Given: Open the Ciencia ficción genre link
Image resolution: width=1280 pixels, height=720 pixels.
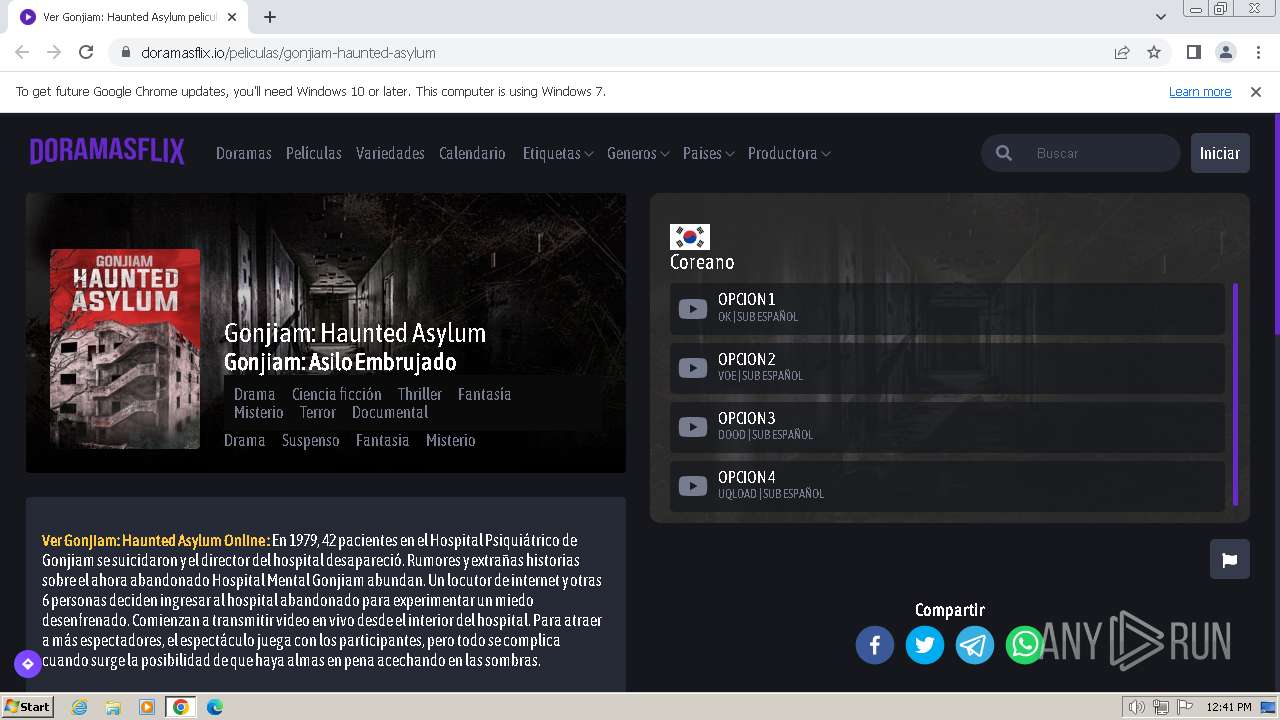Looking at the screenshot, I should (337, 394).
